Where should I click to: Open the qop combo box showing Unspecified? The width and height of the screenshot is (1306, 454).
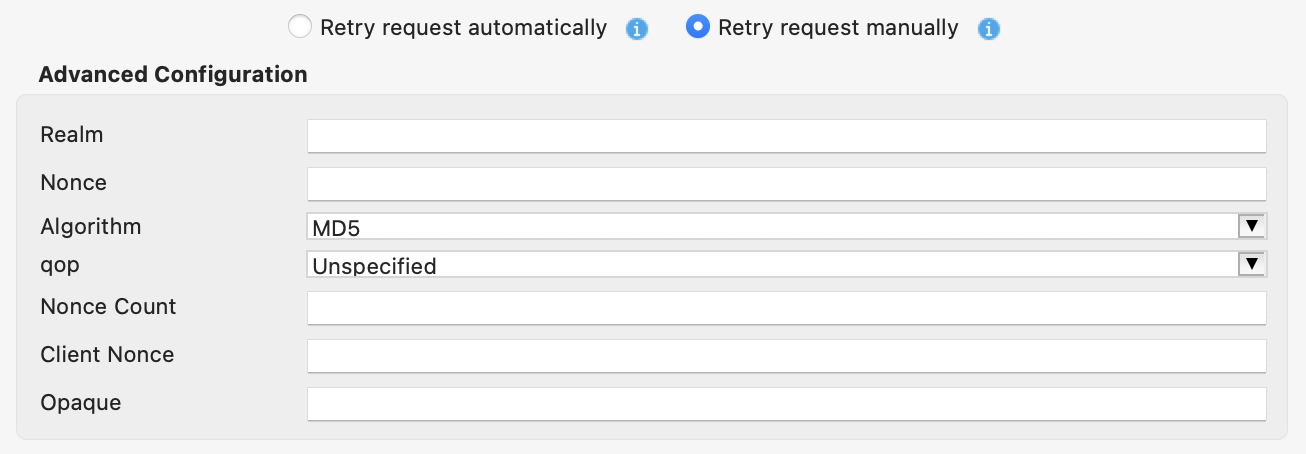[x=770, y=265]
